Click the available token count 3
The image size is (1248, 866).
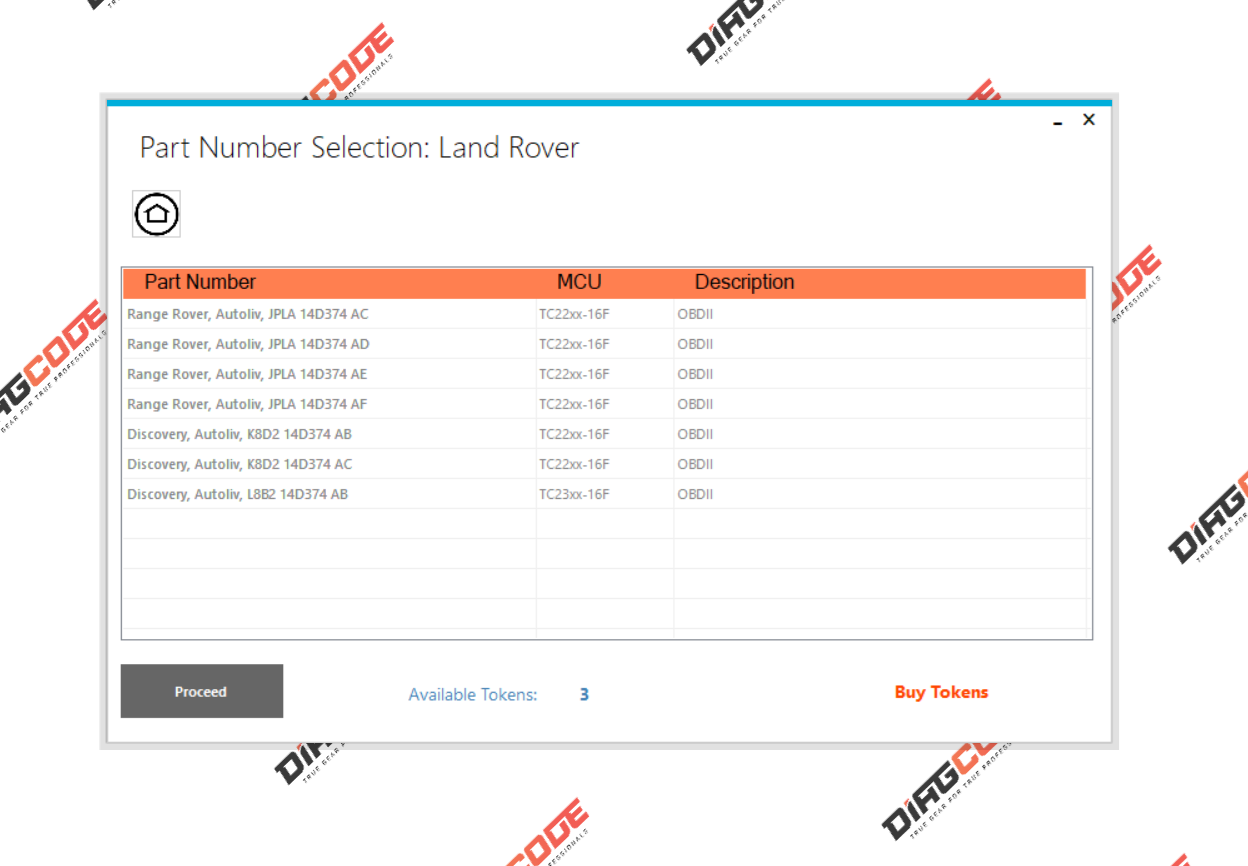[x=584, y=695]
